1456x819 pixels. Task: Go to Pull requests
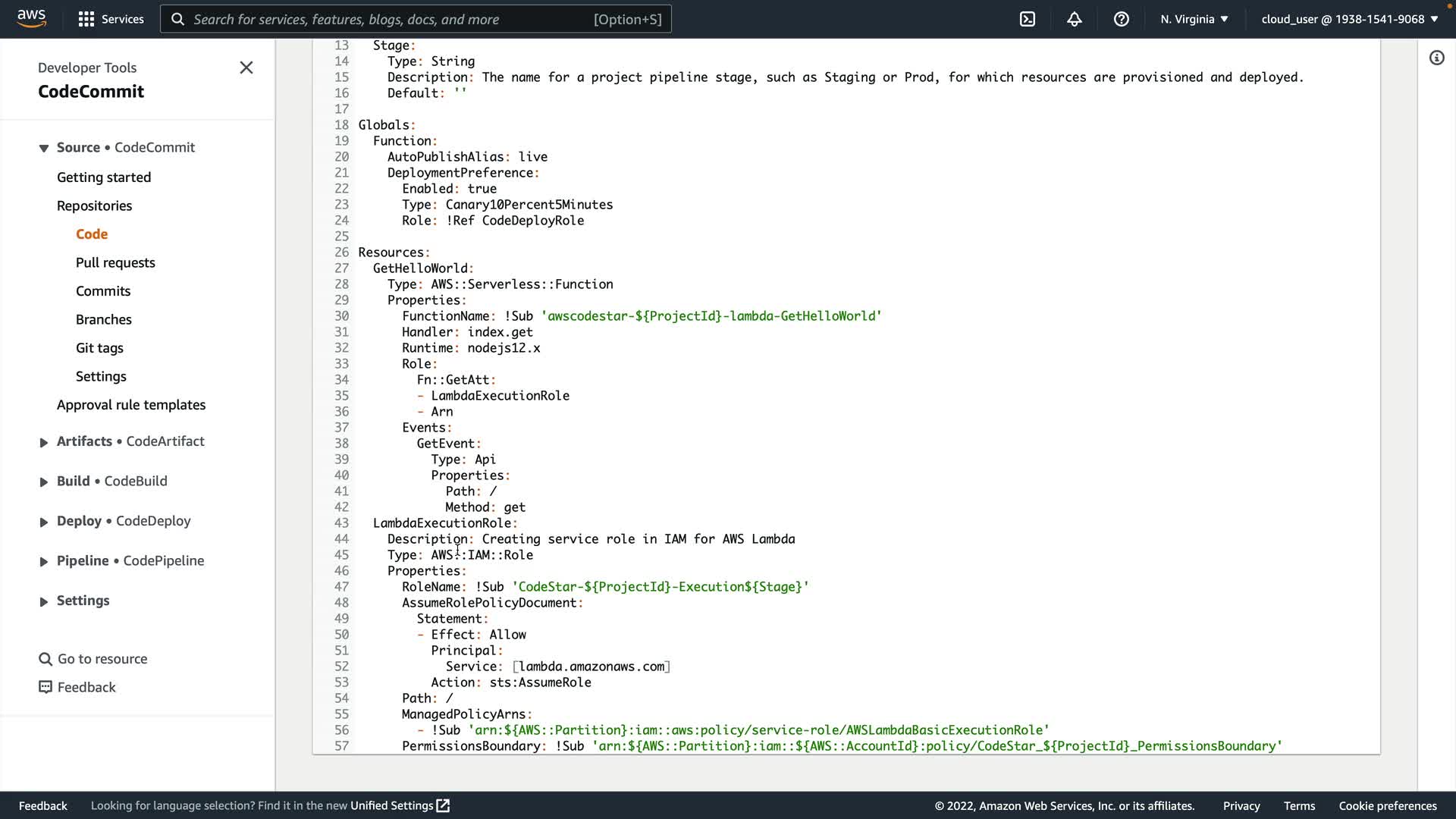[115, 262]
